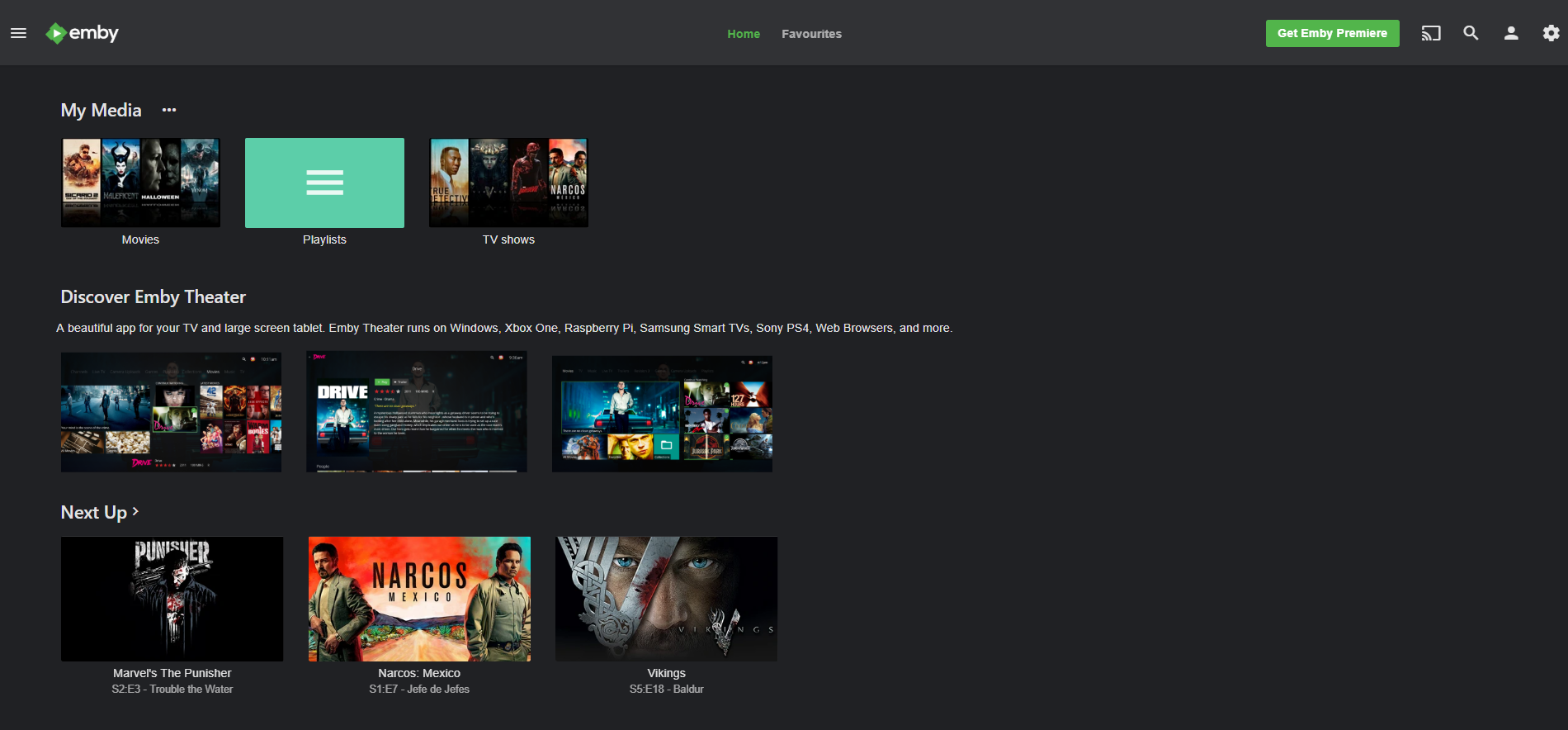
Task: Click Marvel's The Punisher title link
Action: pyautogui.click(x=172, y=673)
